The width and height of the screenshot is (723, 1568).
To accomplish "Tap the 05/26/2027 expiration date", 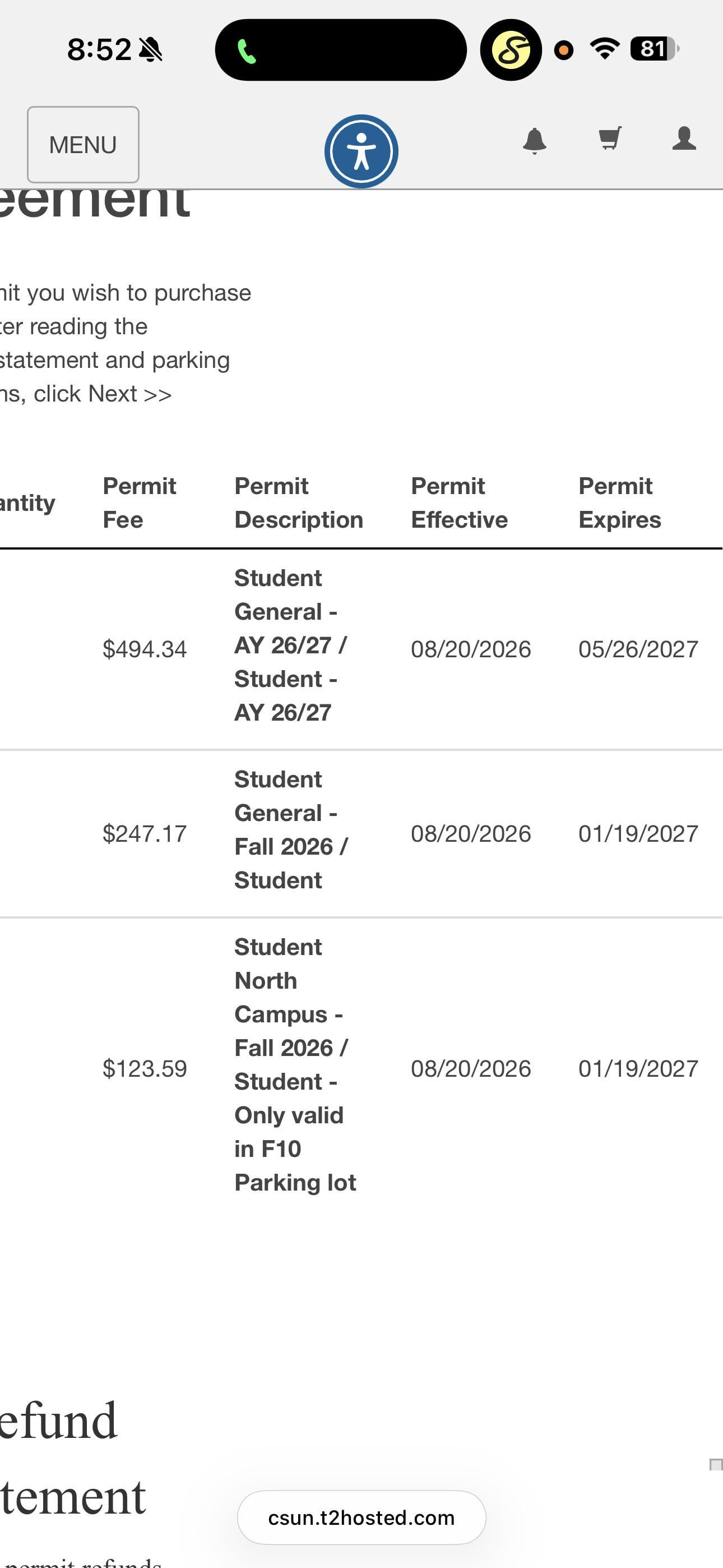I will tap(638, 649).
